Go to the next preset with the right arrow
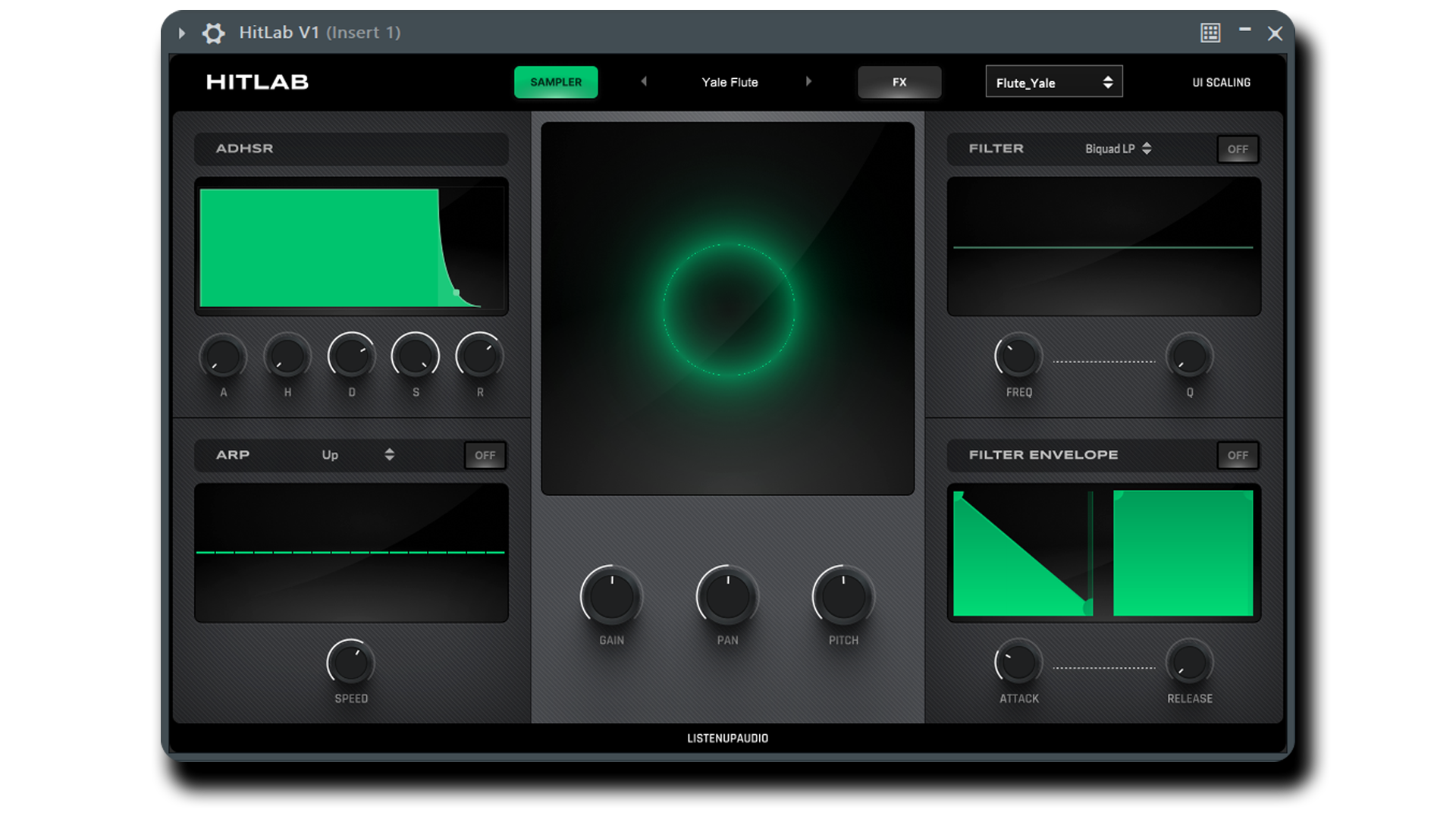Screen dimensions: 1456x819 808,82
